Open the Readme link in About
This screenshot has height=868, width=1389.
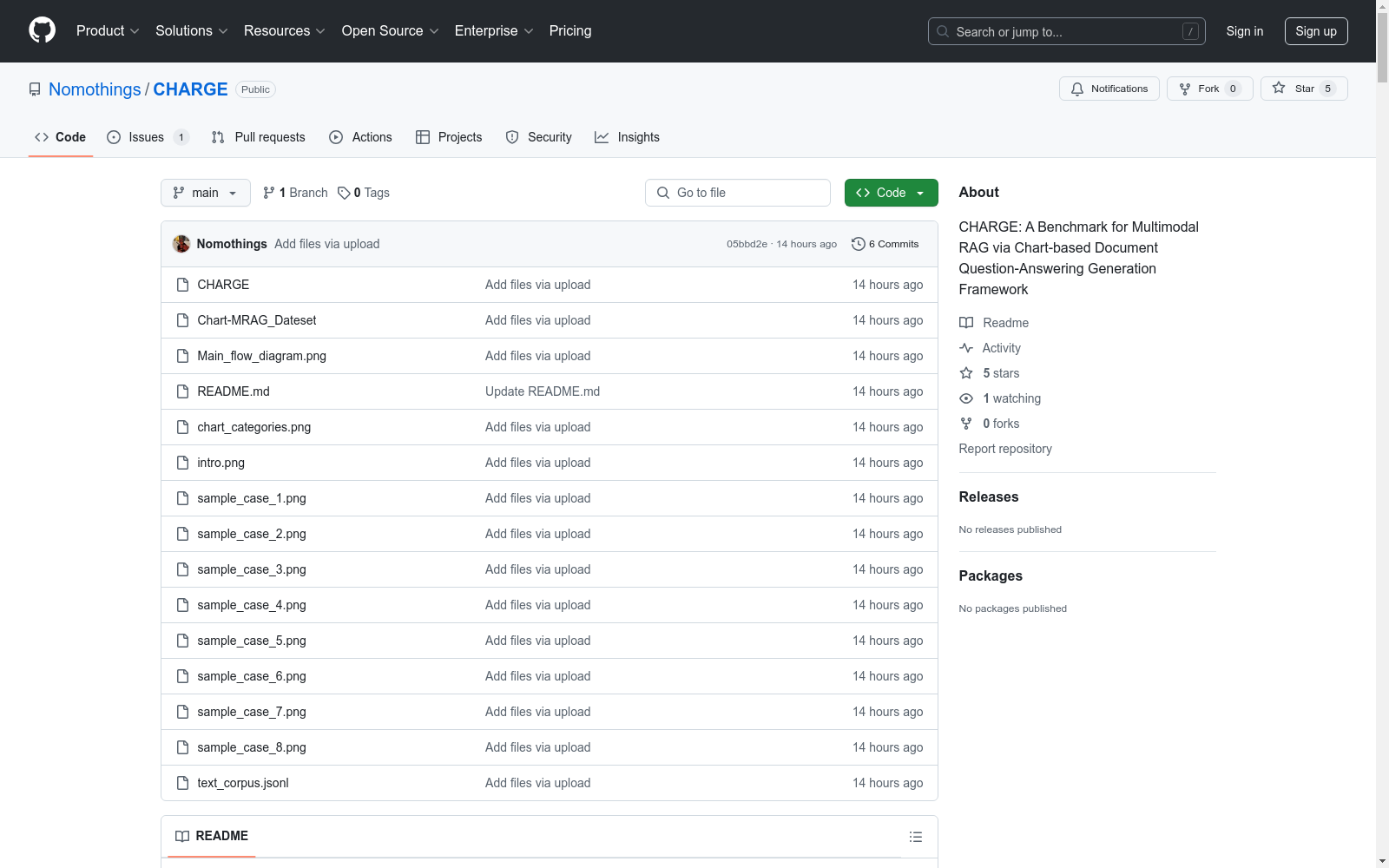pos(1005,323)
